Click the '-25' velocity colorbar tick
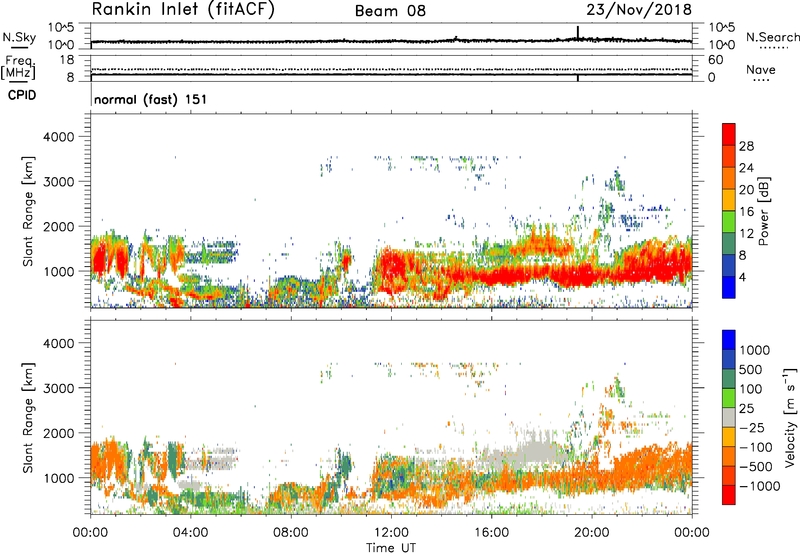 point(752,427)
